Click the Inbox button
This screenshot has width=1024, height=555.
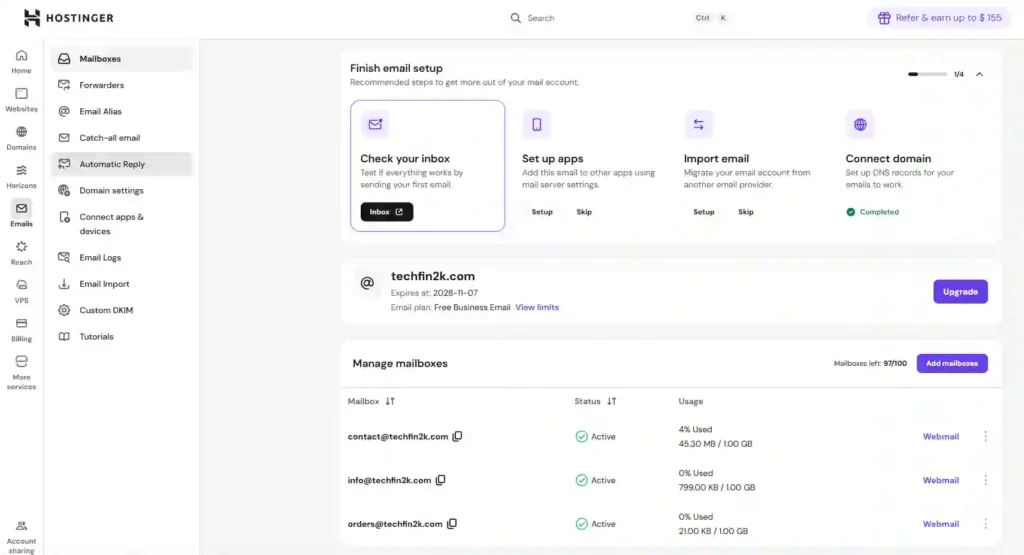(x=387, y=212)
